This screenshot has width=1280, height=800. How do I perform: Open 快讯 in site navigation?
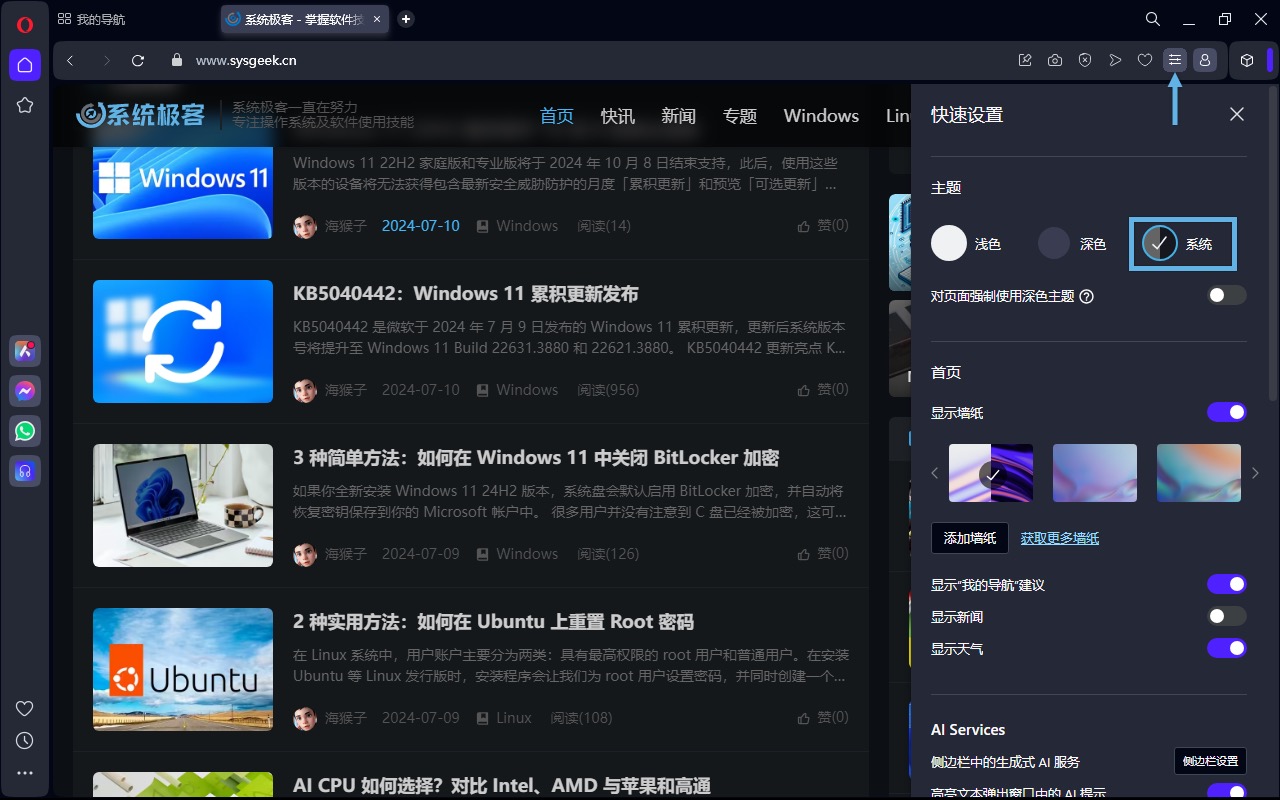pos(618,116)
